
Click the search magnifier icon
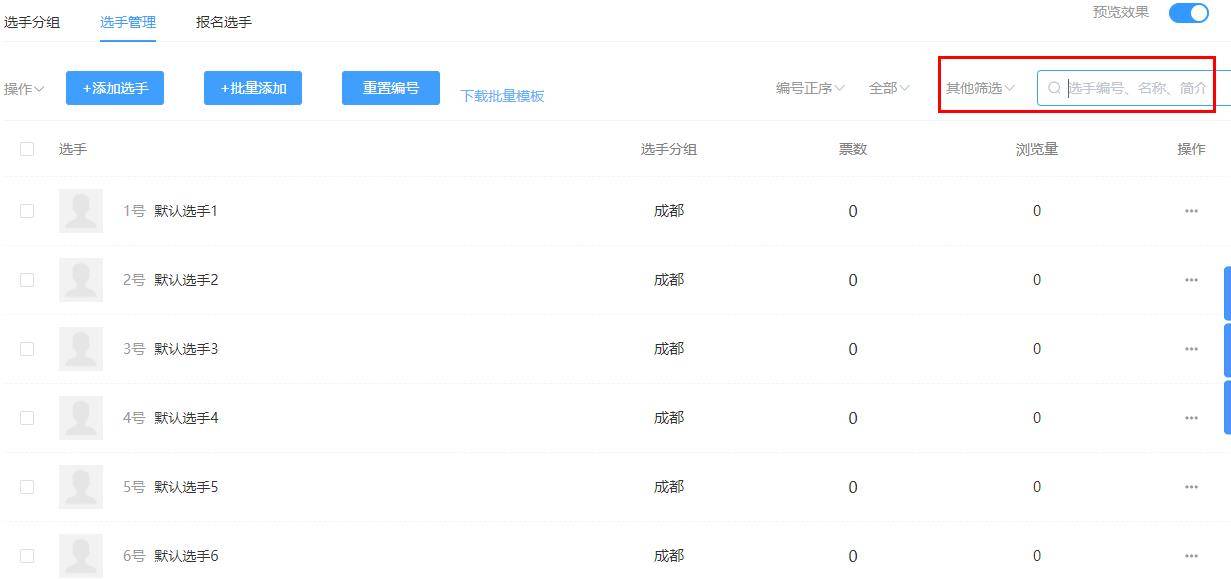pyautogui.click(x=1054, y=88)
